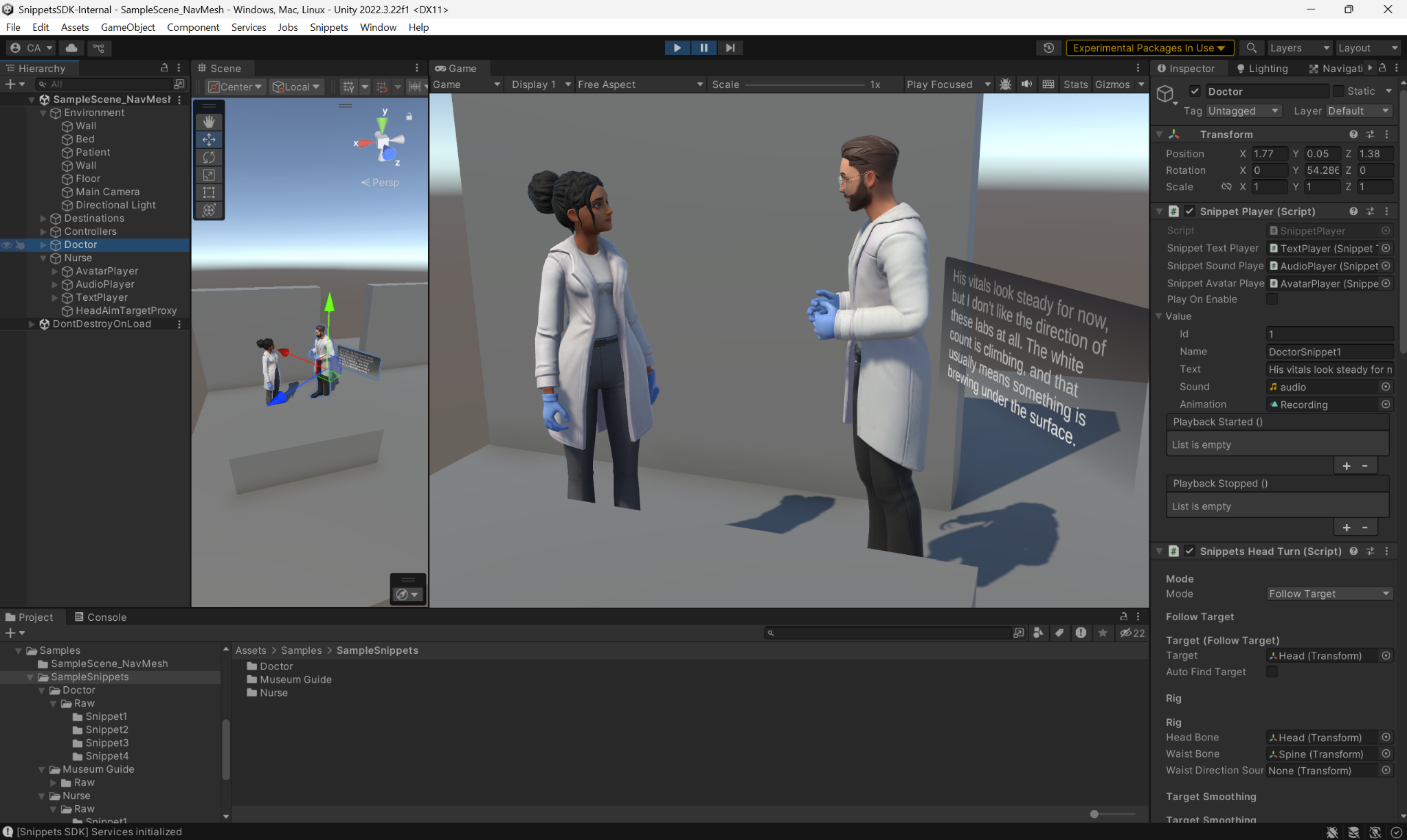The image size is (1407, 840).
Task: Open the Sound audio object picker
Action: pyautogui.click(x=1386, y=387)
